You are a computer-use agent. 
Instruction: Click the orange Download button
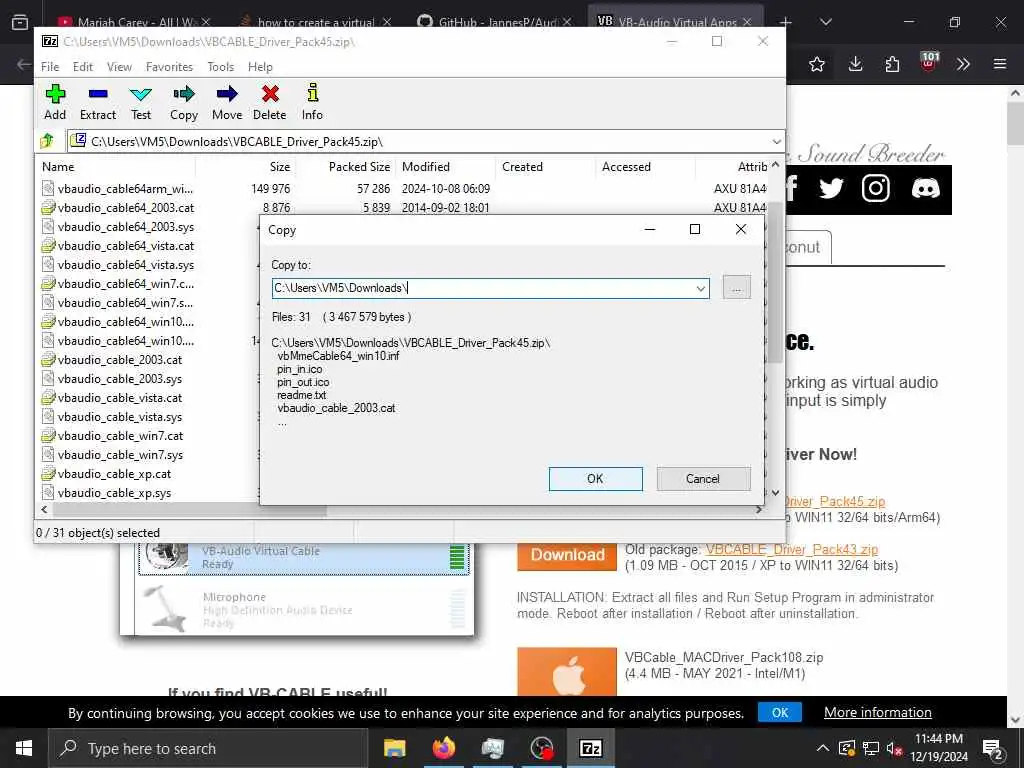point(567,555)
